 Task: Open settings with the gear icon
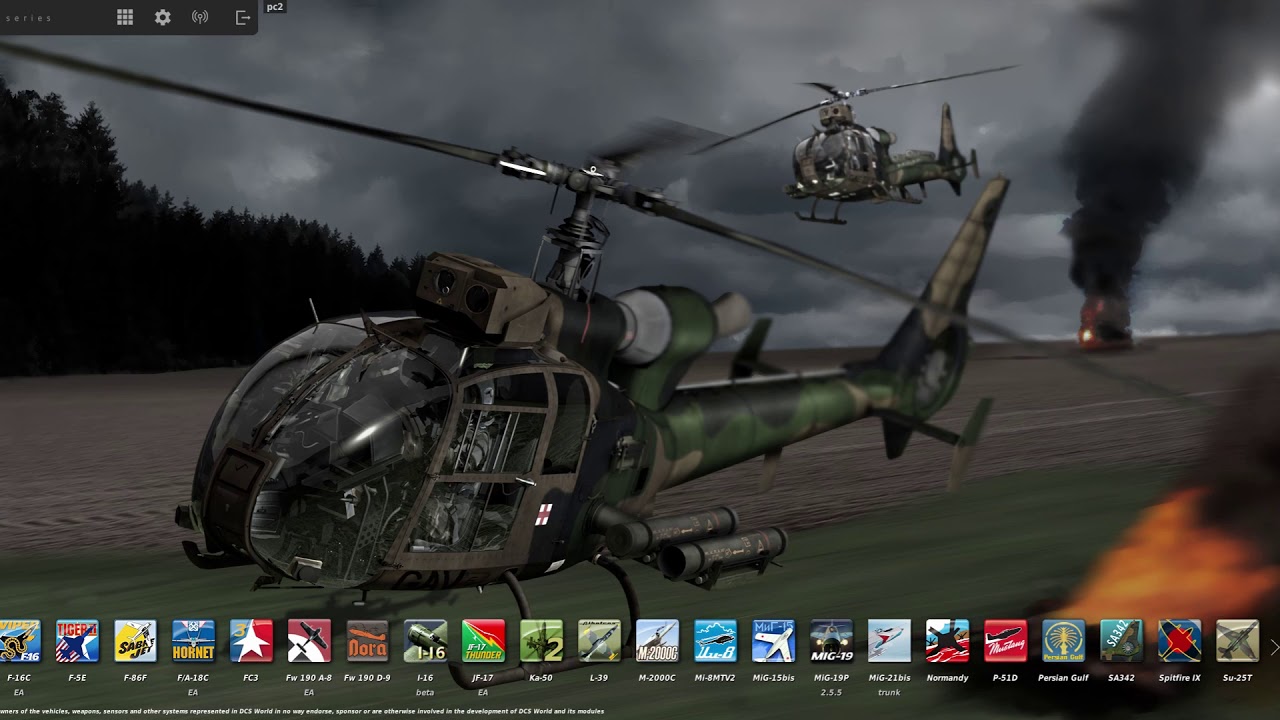163,17
